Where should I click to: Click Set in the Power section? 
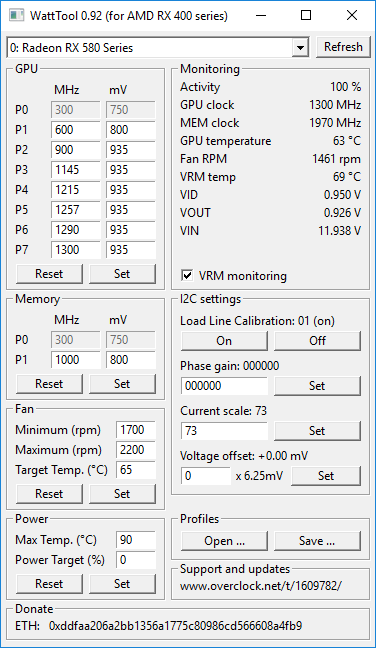pyautogui.click(x=122, y=584)
